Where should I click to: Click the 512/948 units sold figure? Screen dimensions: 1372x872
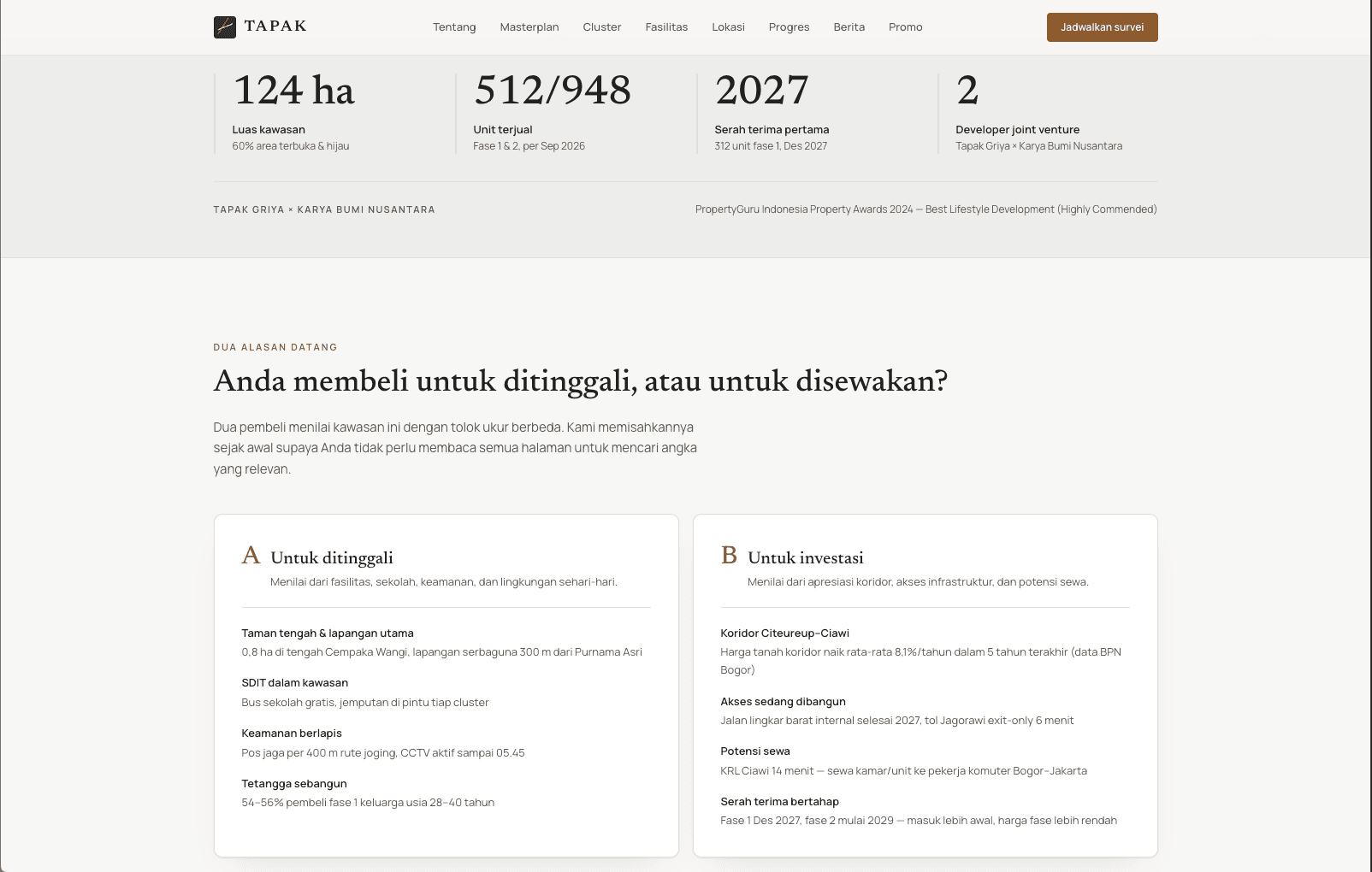tap(553, 91)
